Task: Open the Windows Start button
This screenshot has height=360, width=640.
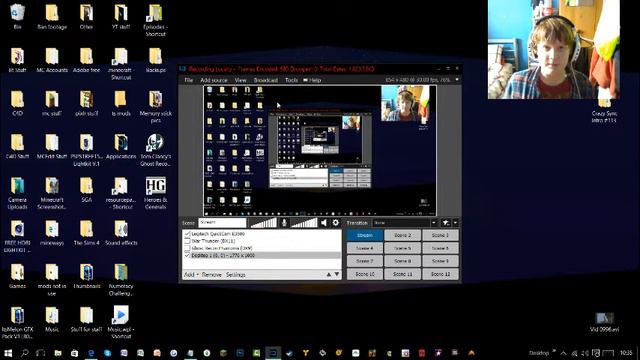Action: click(x=8, y=353)
